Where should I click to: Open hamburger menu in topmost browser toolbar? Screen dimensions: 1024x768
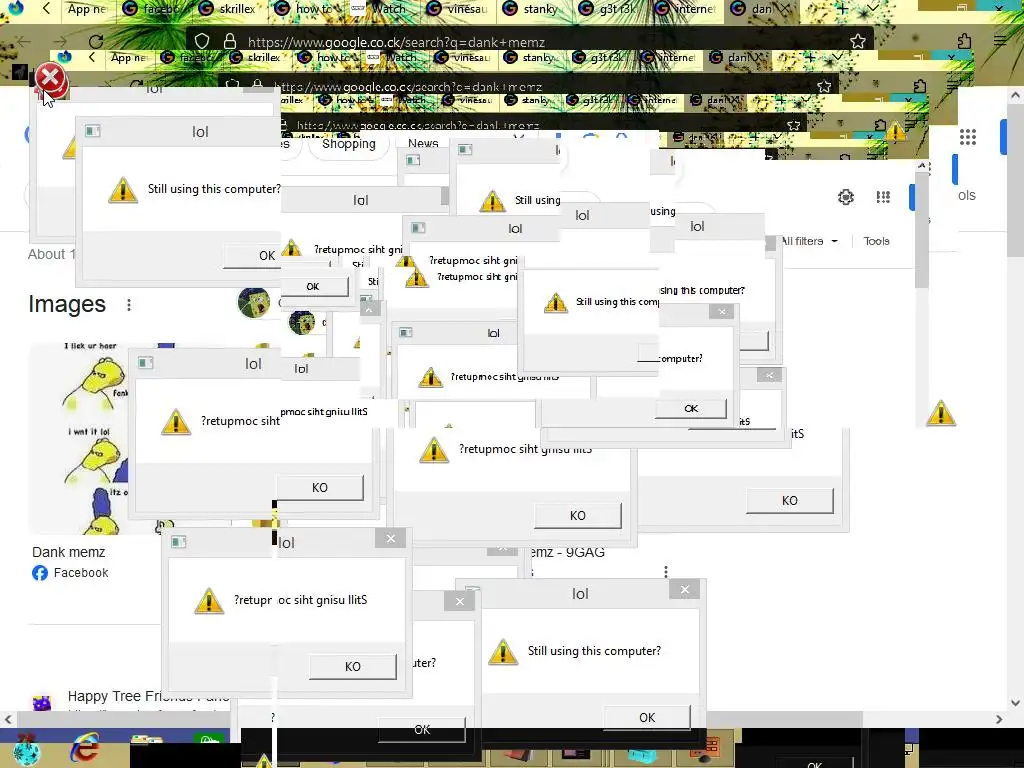coord(1000,40)
